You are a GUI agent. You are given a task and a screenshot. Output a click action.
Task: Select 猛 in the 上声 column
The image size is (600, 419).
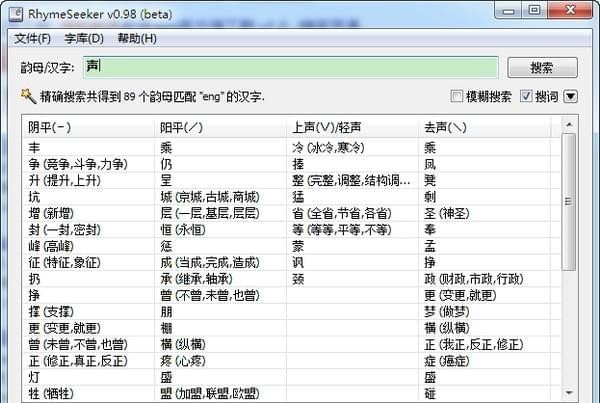(298, 197)
